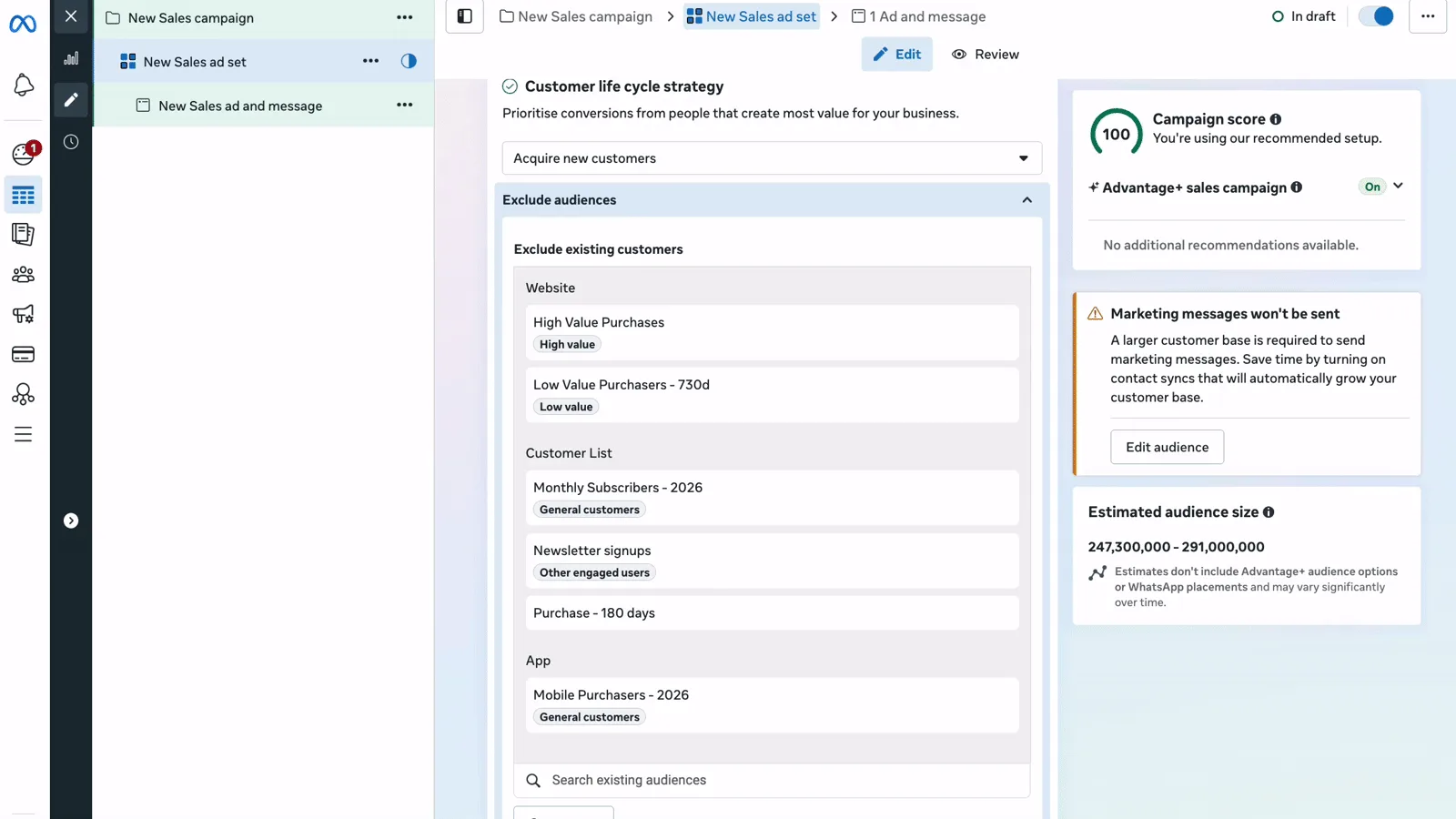Select Monthly Subscribers - 2026 audience
The width and height of the screenshot is (1456, 819).
pos(772,498)
